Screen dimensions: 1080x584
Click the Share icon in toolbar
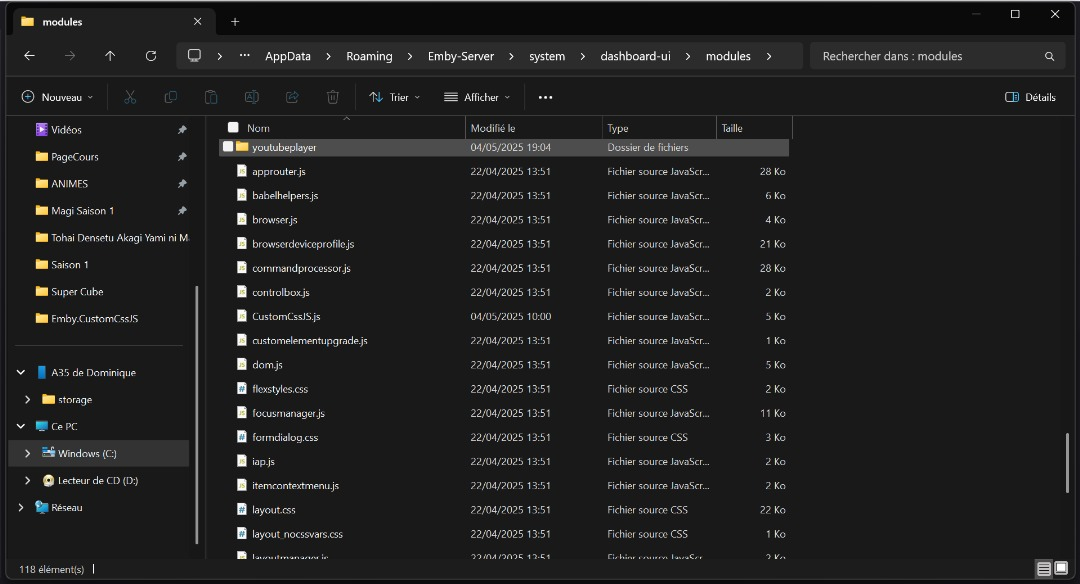[x=292, y=97]
